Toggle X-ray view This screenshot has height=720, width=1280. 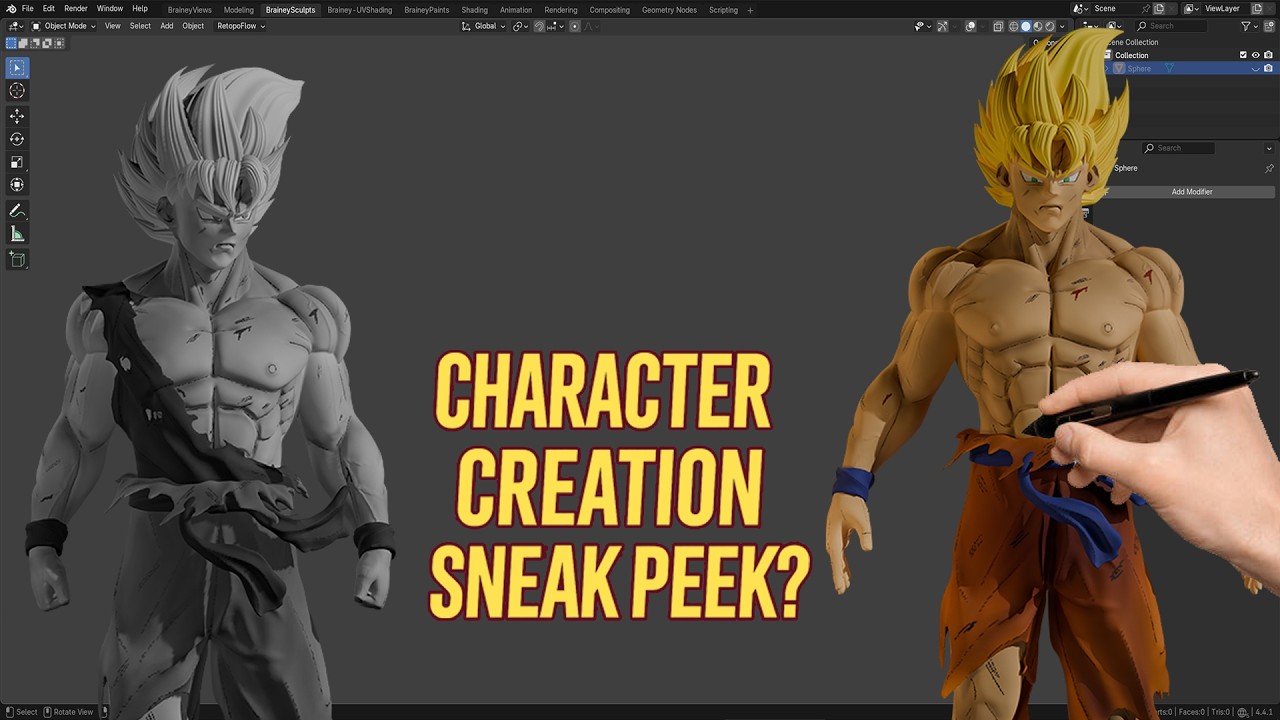pos(998,26)
